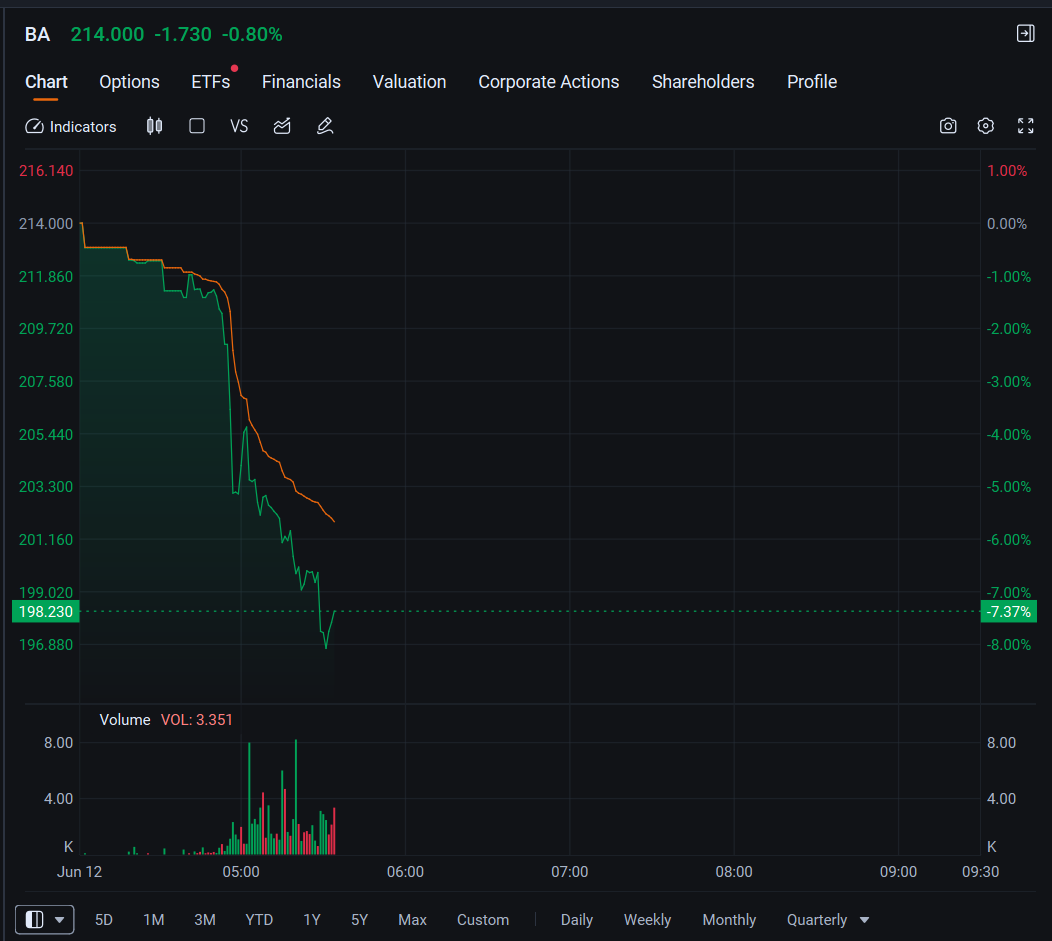Open chart settings gear

(986, 126)
